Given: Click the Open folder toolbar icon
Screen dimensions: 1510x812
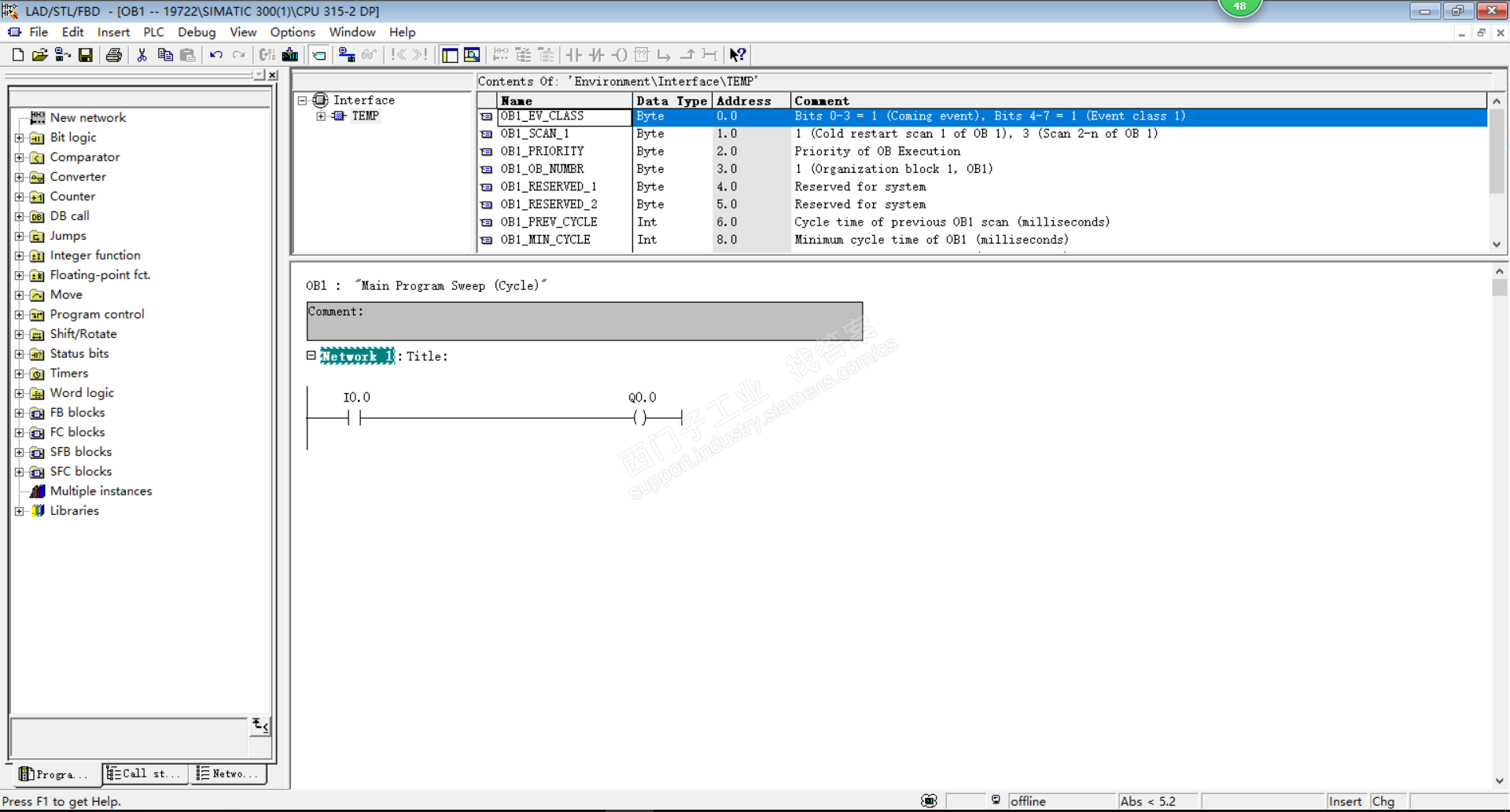Looking at the screenshot, I should [40, 55].
